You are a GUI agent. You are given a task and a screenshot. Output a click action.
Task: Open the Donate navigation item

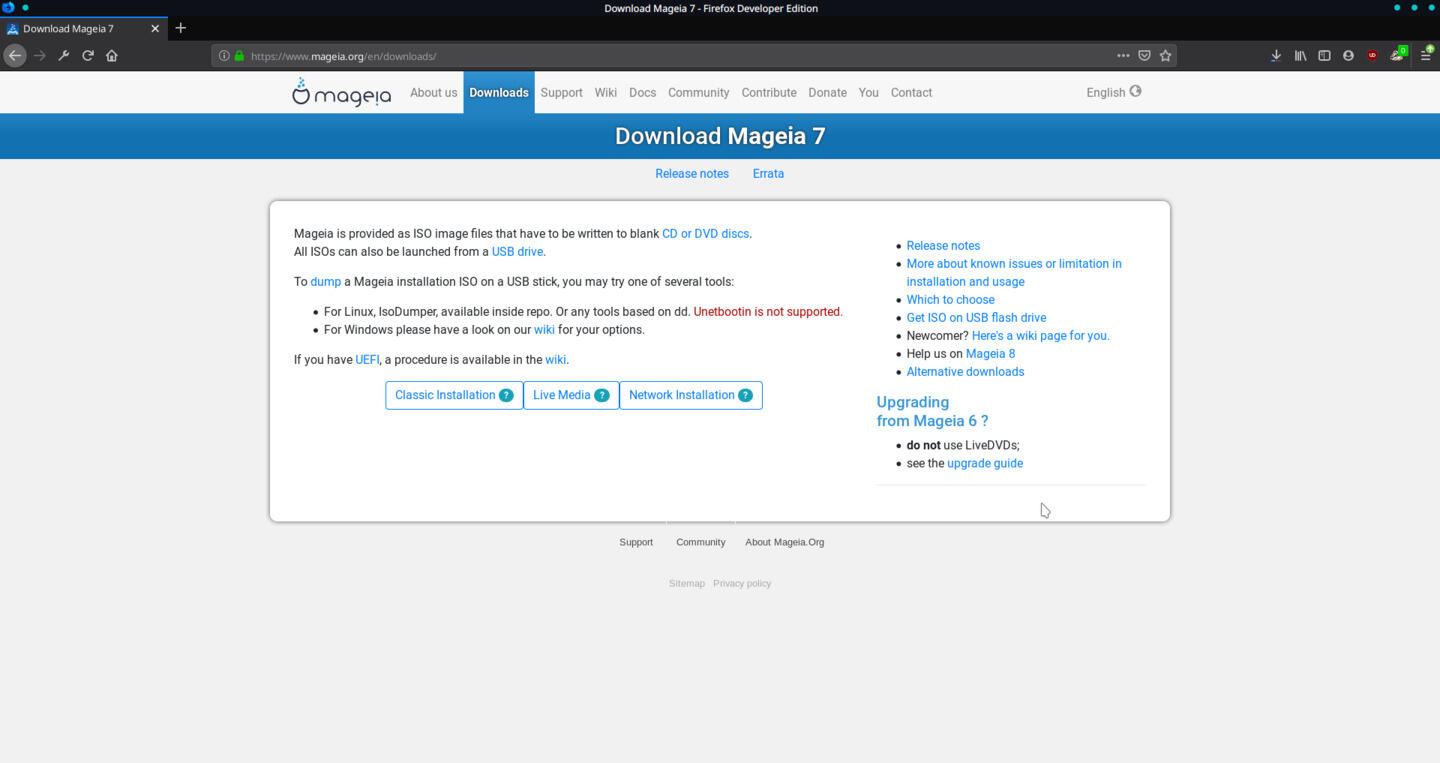pyautogui.click(x=827, y=92)
